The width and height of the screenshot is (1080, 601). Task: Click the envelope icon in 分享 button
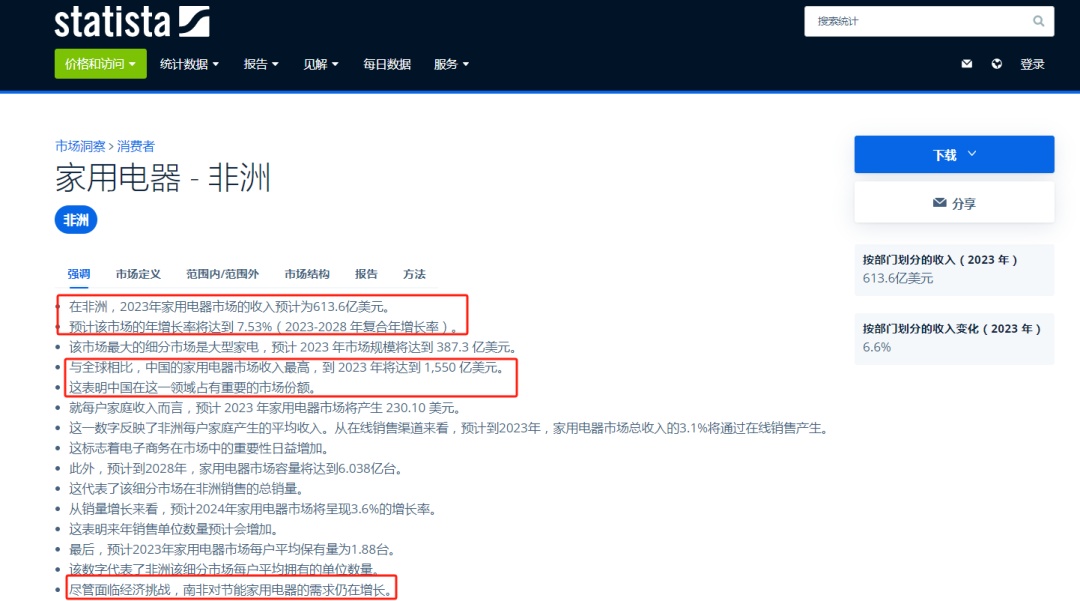(x=939, y=203)
